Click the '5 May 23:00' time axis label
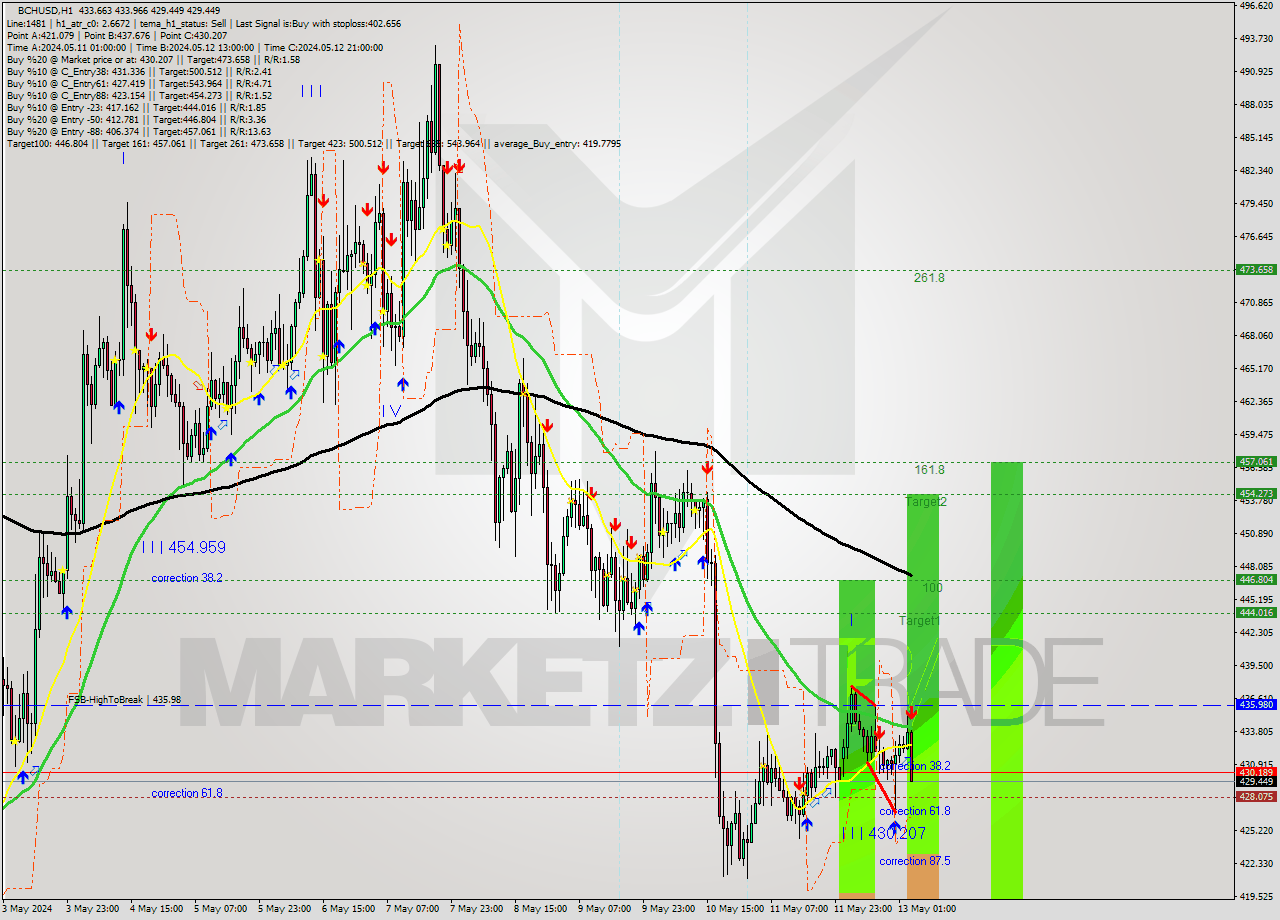Screen dimensions: 1280x920 pos(284,909)
